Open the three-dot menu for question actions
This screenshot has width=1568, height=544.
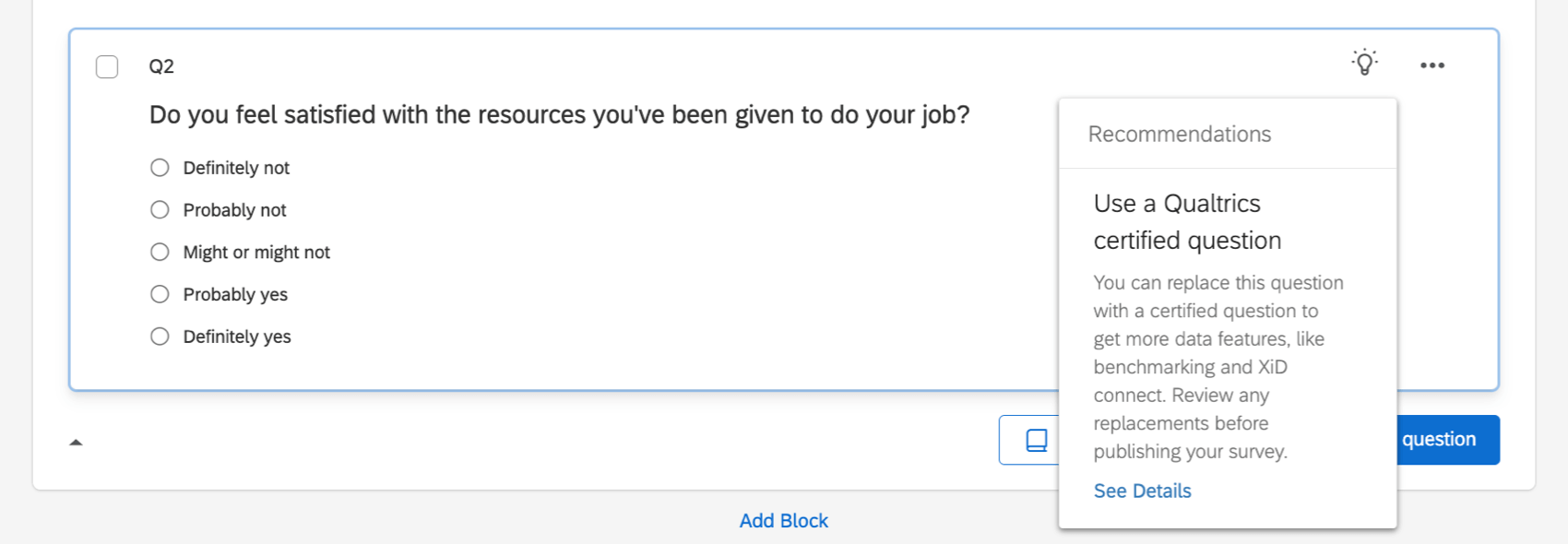(x=1432, y=65)
